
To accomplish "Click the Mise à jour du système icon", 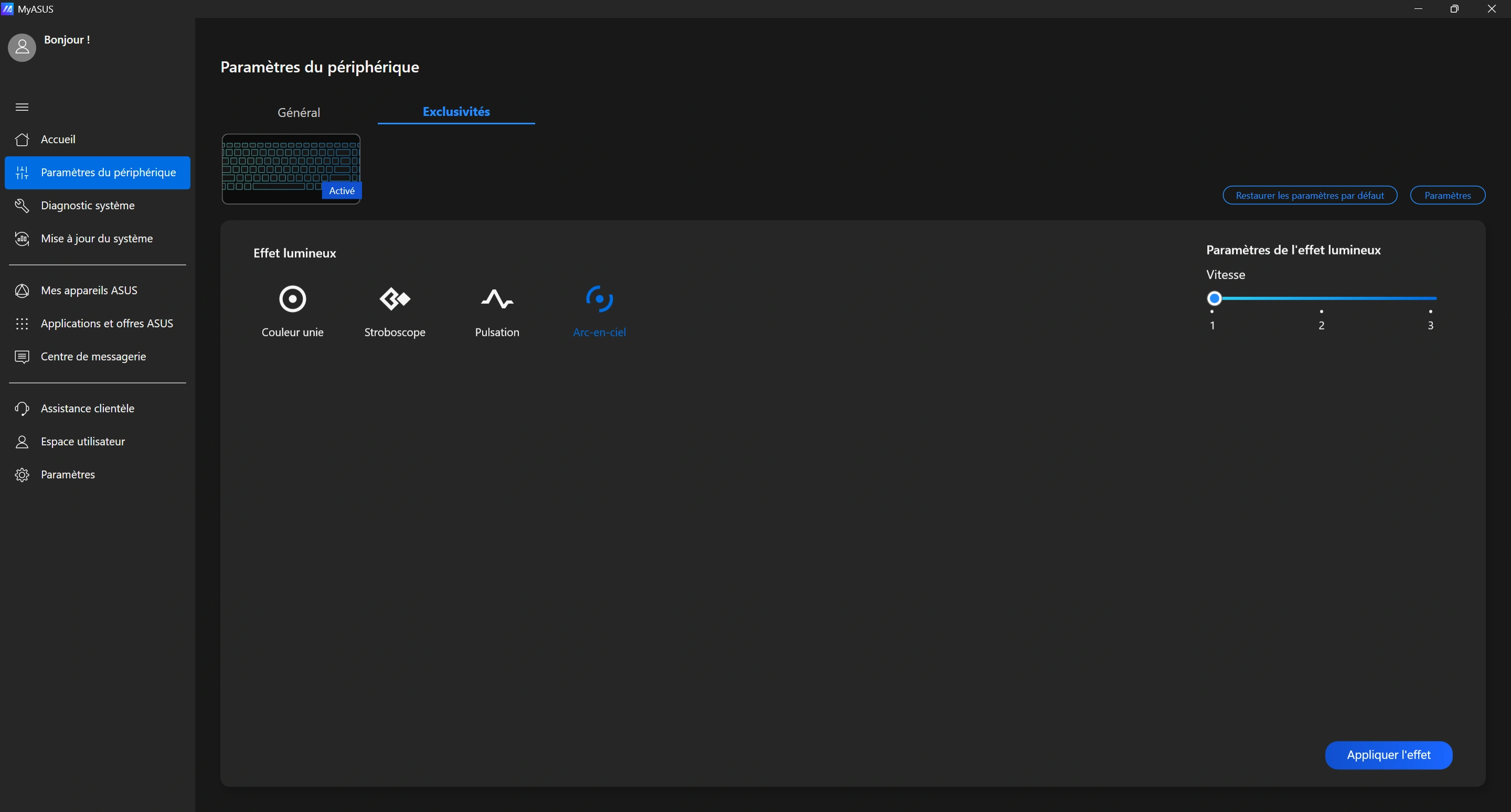I will coord(22,239).
